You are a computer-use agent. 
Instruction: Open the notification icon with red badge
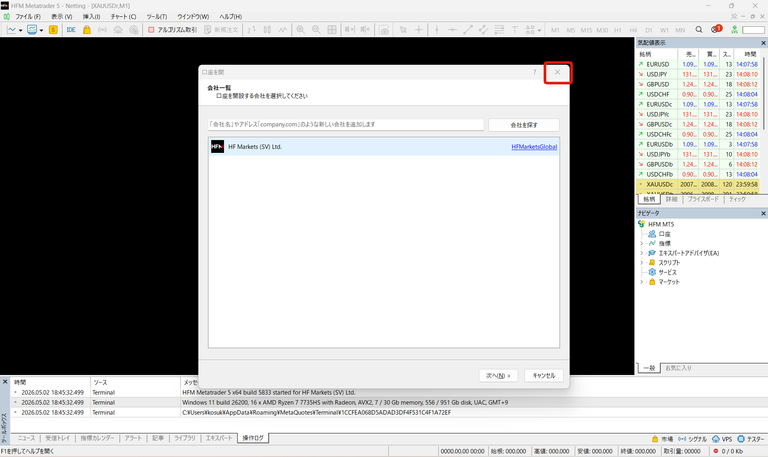tap(716, 29)
